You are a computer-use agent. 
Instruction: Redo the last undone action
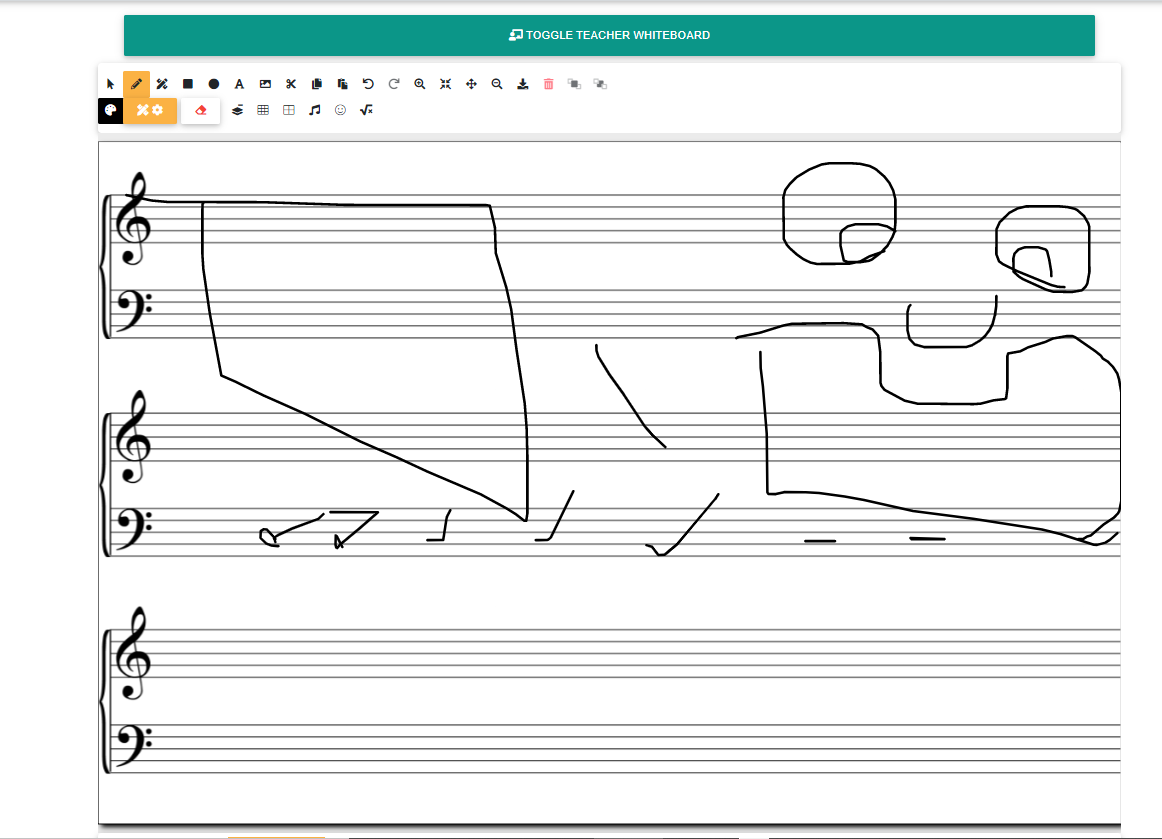tap(394, 84)
